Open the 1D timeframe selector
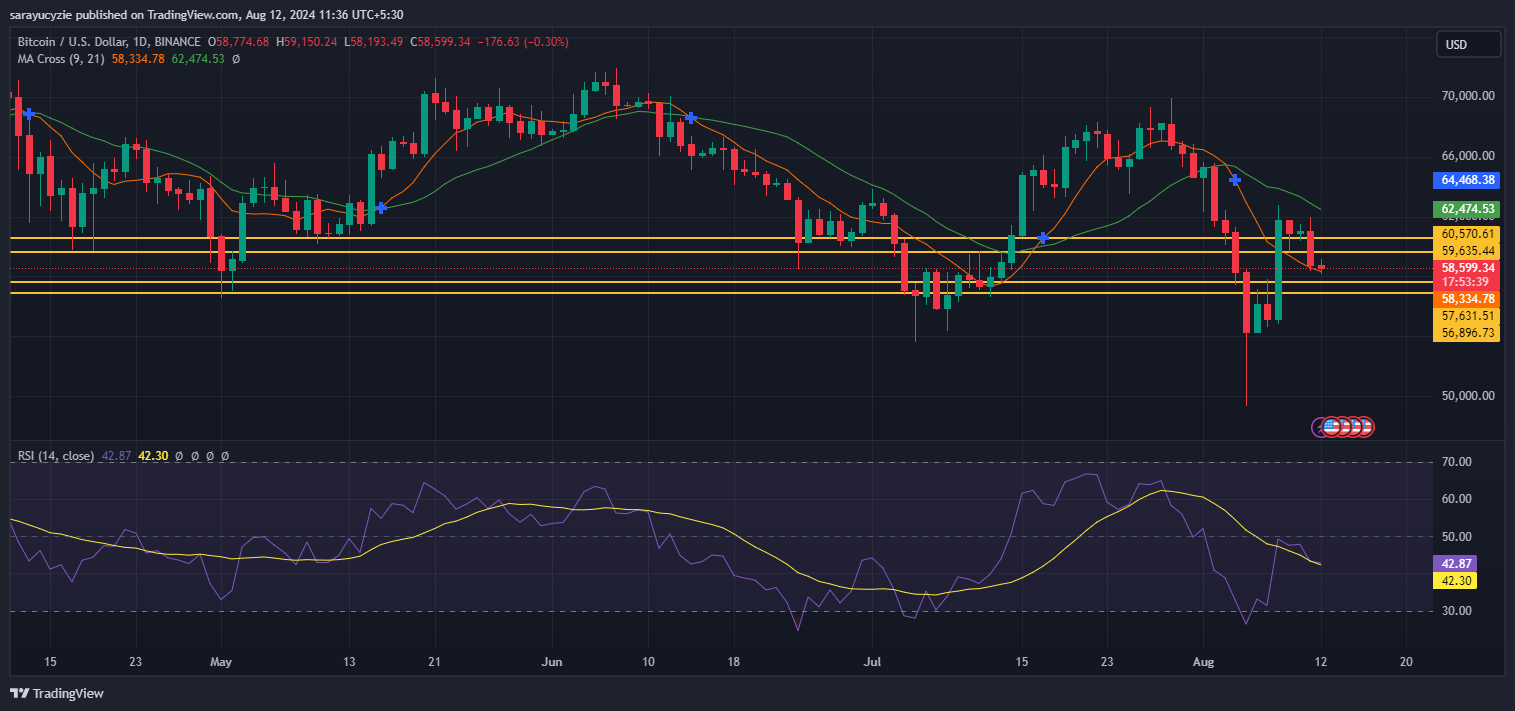The image size is (1515, 711). coord(141,41)
